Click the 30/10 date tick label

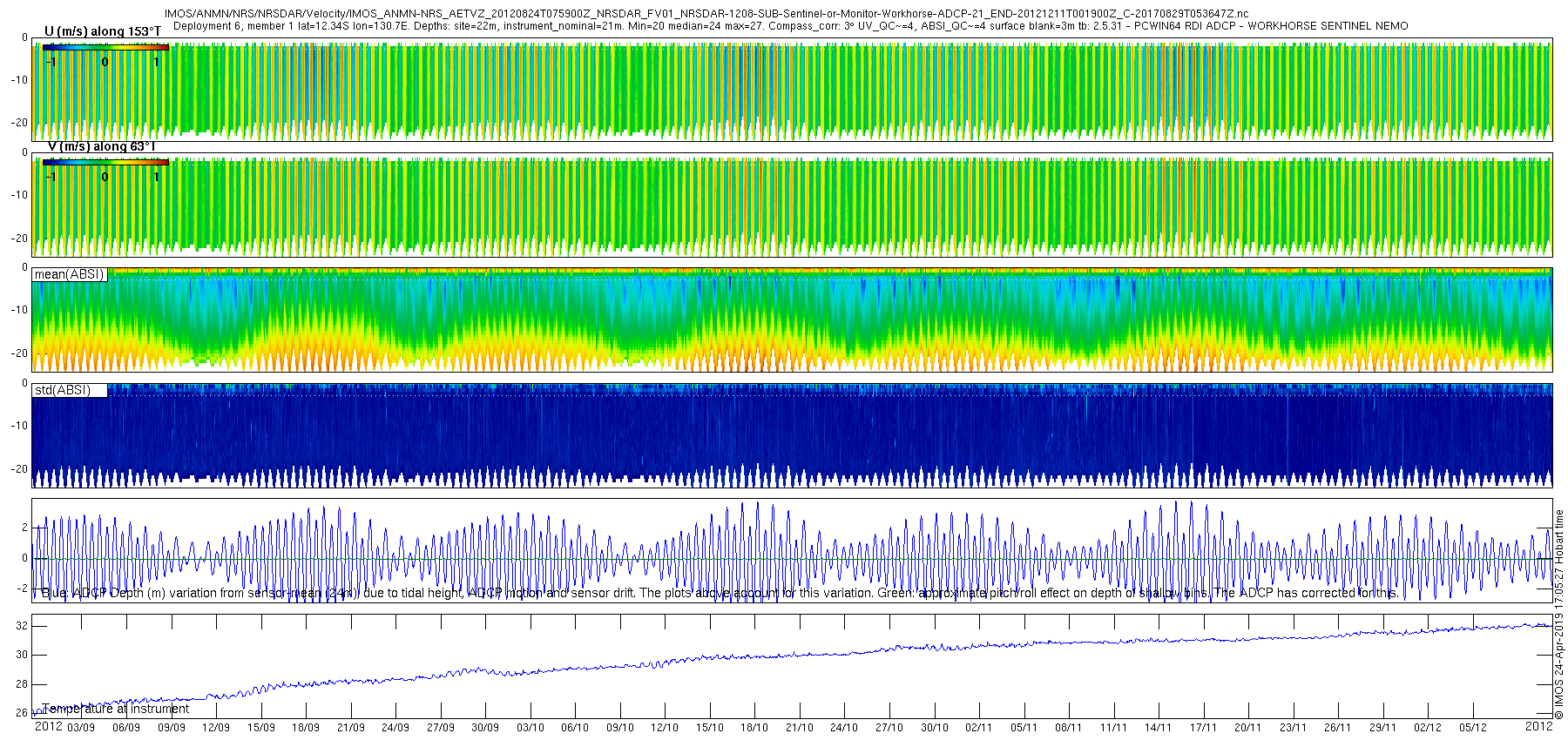point(935,728)
